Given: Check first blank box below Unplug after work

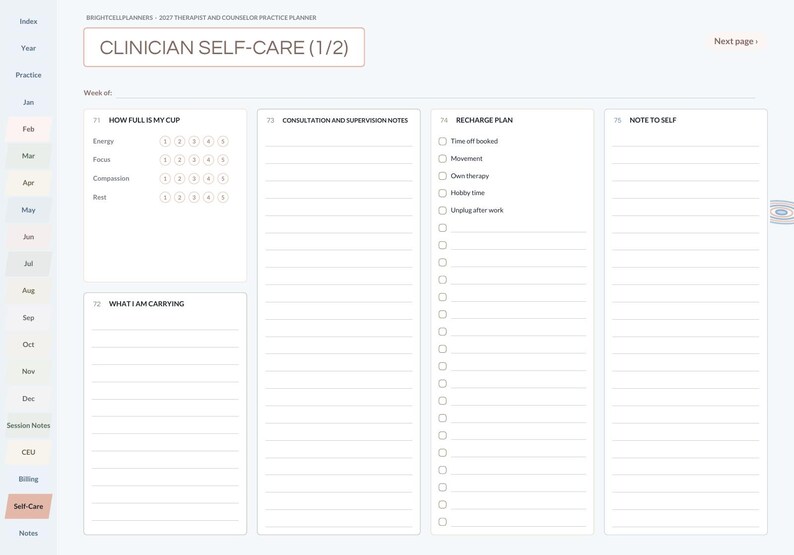Looking at the screenshot, I should coord(443,228).
